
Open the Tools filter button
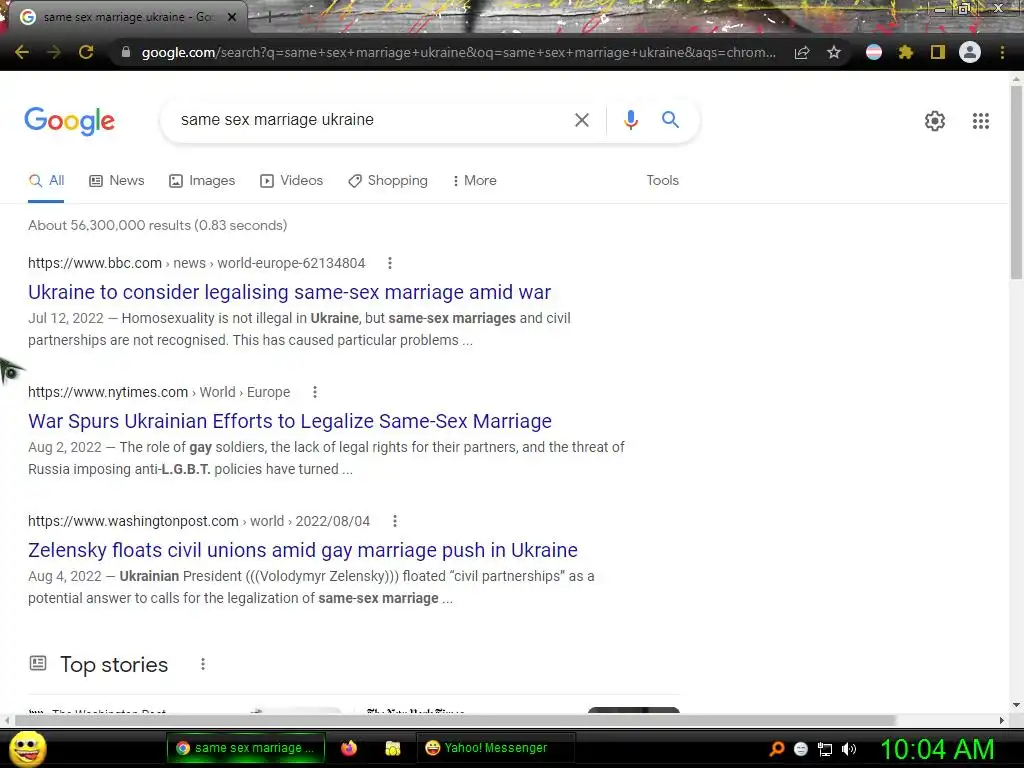click(662, 181)
